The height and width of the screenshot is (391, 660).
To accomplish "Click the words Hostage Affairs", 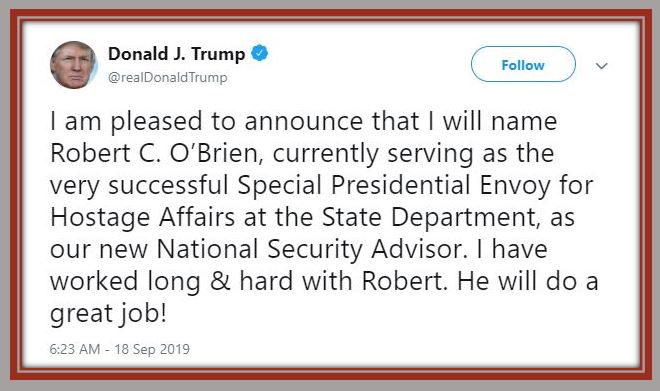I will (x=143, y=218).
